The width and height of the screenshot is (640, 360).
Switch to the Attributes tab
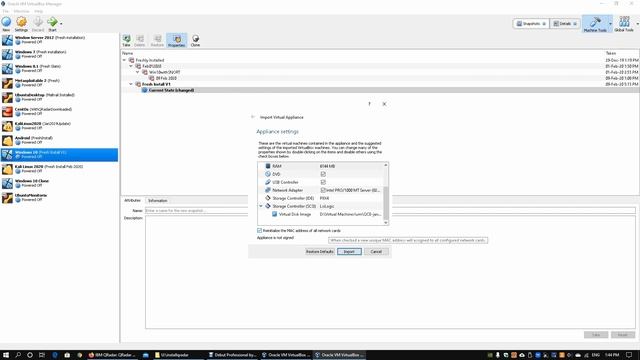pos(132,200)
